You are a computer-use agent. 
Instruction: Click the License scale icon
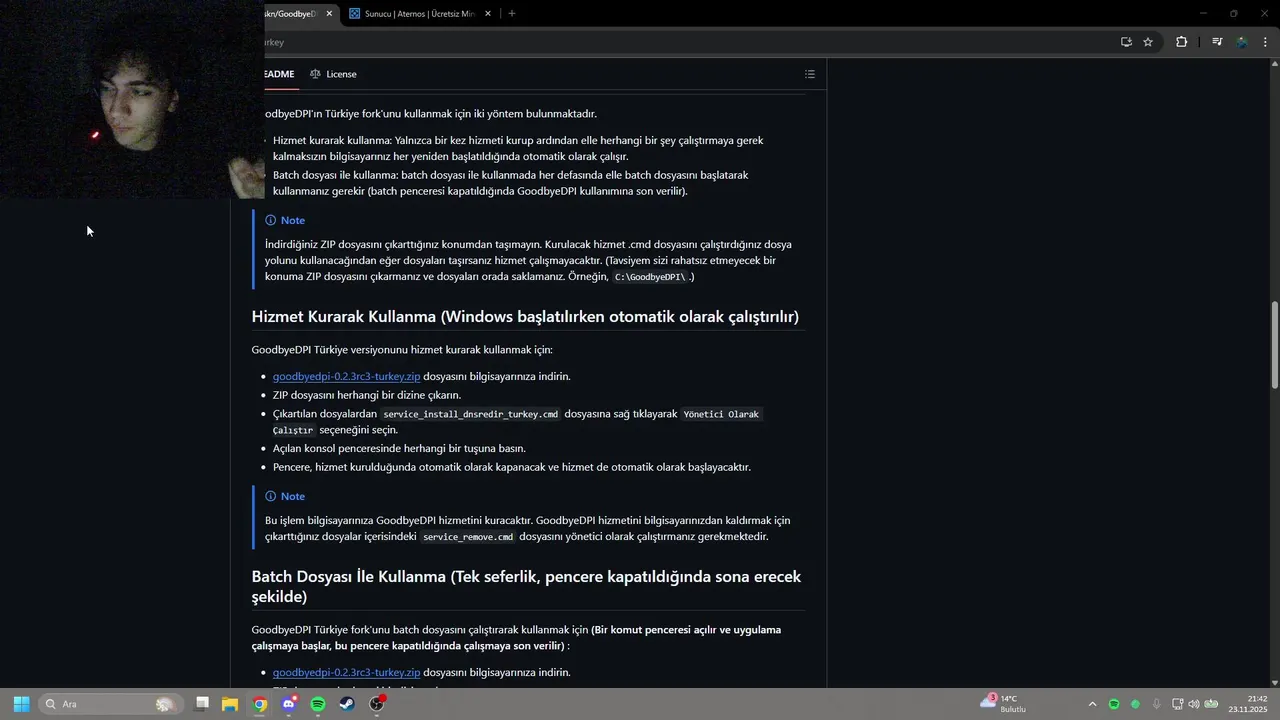click(x=315, y=74)
